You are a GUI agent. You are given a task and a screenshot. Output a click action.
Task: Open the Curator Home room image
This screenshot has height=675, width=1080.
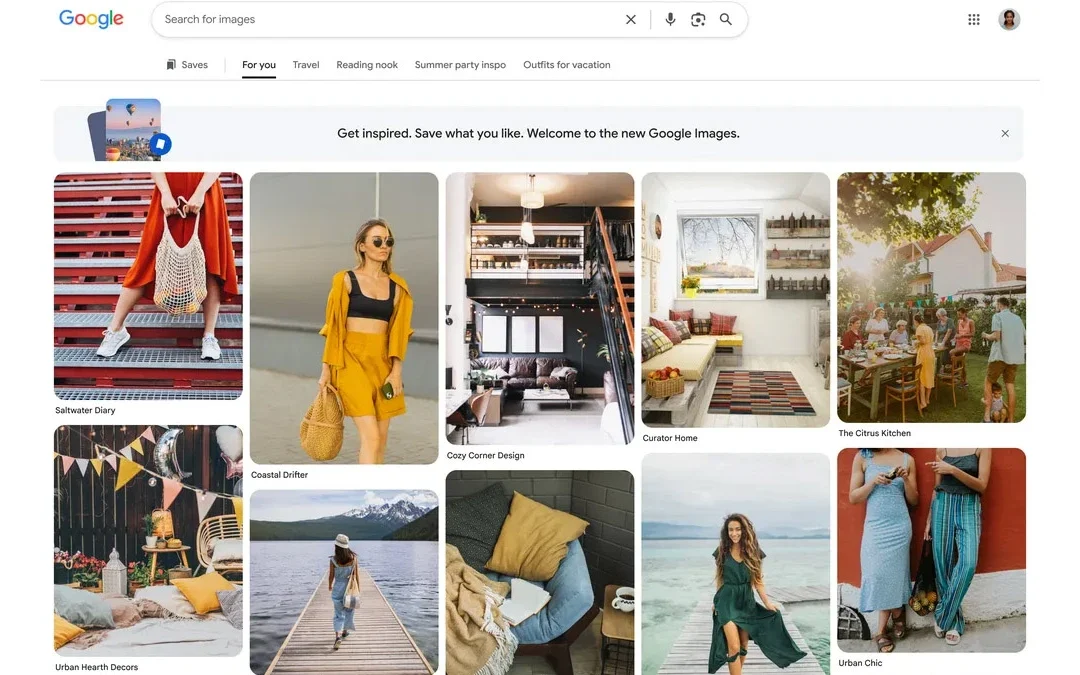click(x=736, y=300)
